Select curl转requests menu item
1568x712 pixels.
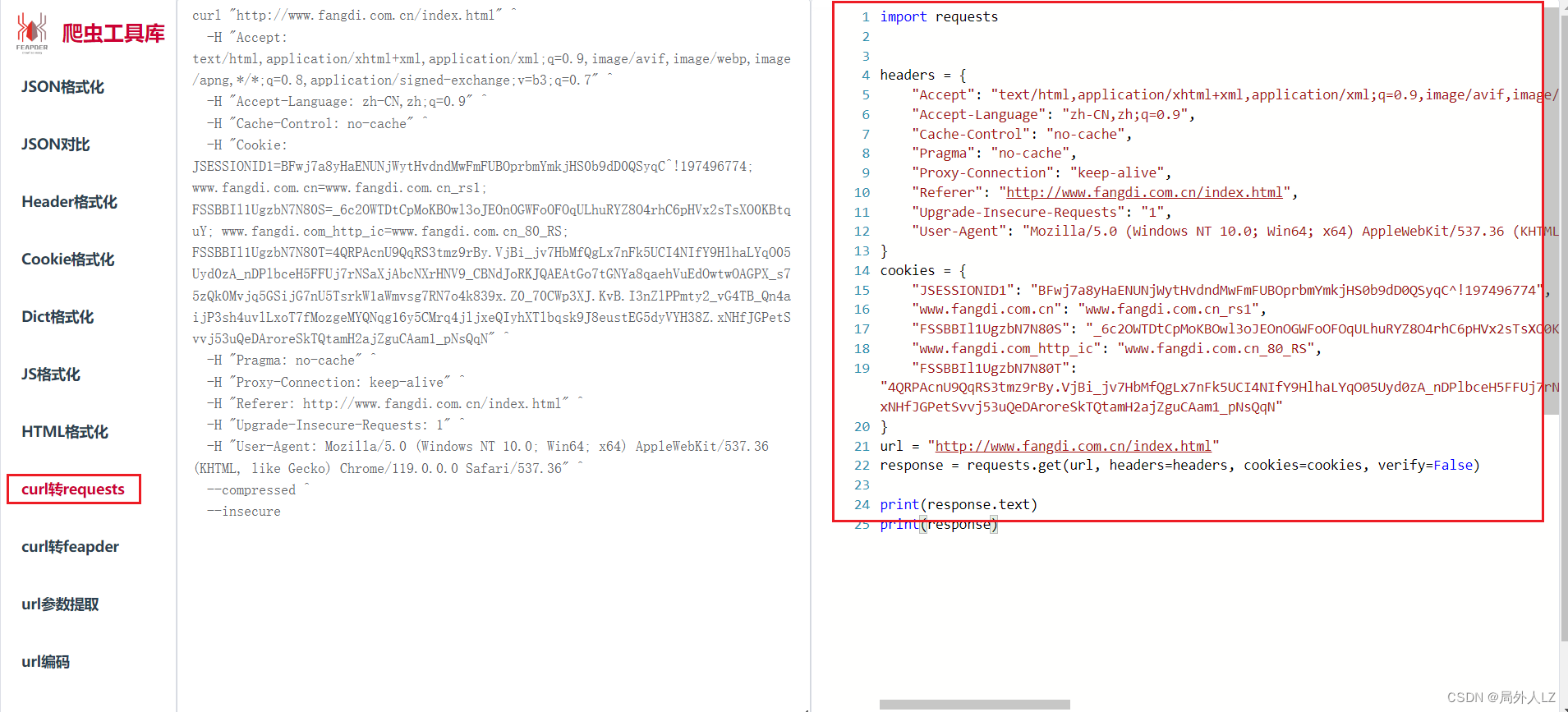pos(73,489)
